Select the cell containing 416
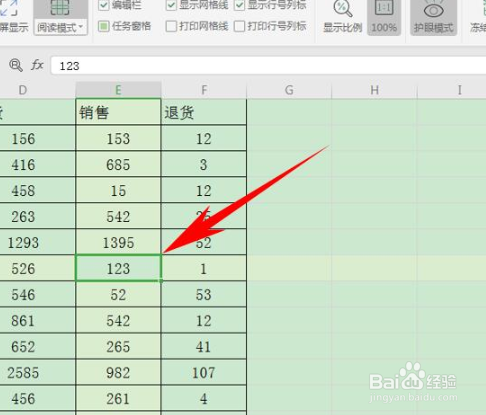The width and height of the screenshot is (486, 415). tap(37, 164)
